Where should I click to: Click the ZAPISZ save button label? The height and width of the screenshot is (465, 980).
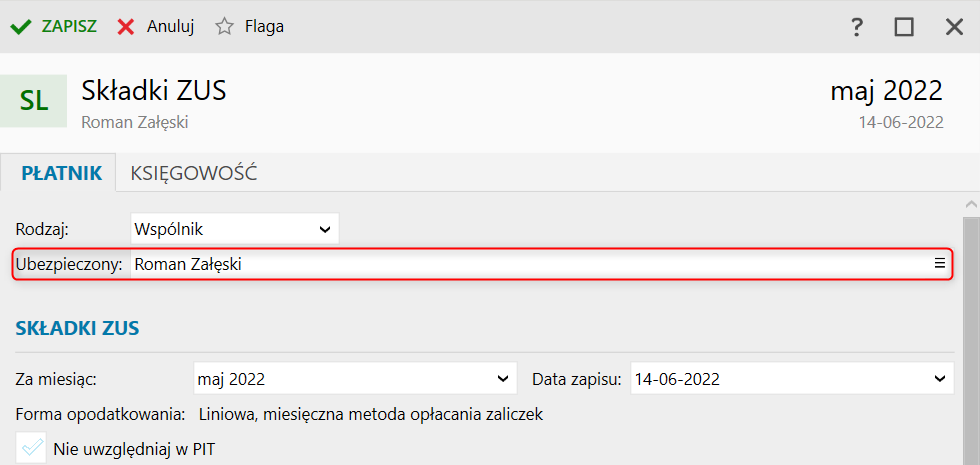[69, 27]
